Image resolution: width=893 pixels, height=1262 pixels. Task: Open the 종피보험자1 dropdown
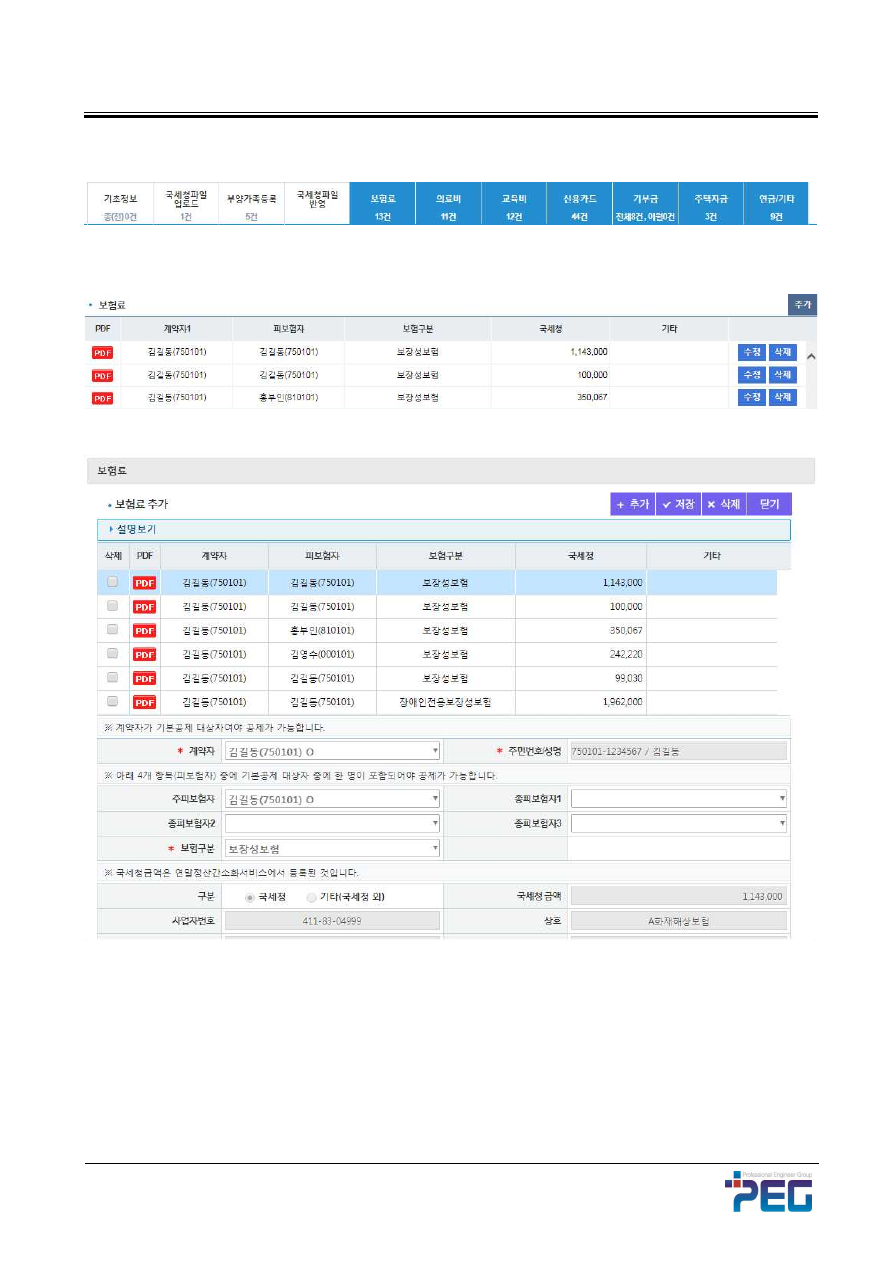tap(678, 799)
